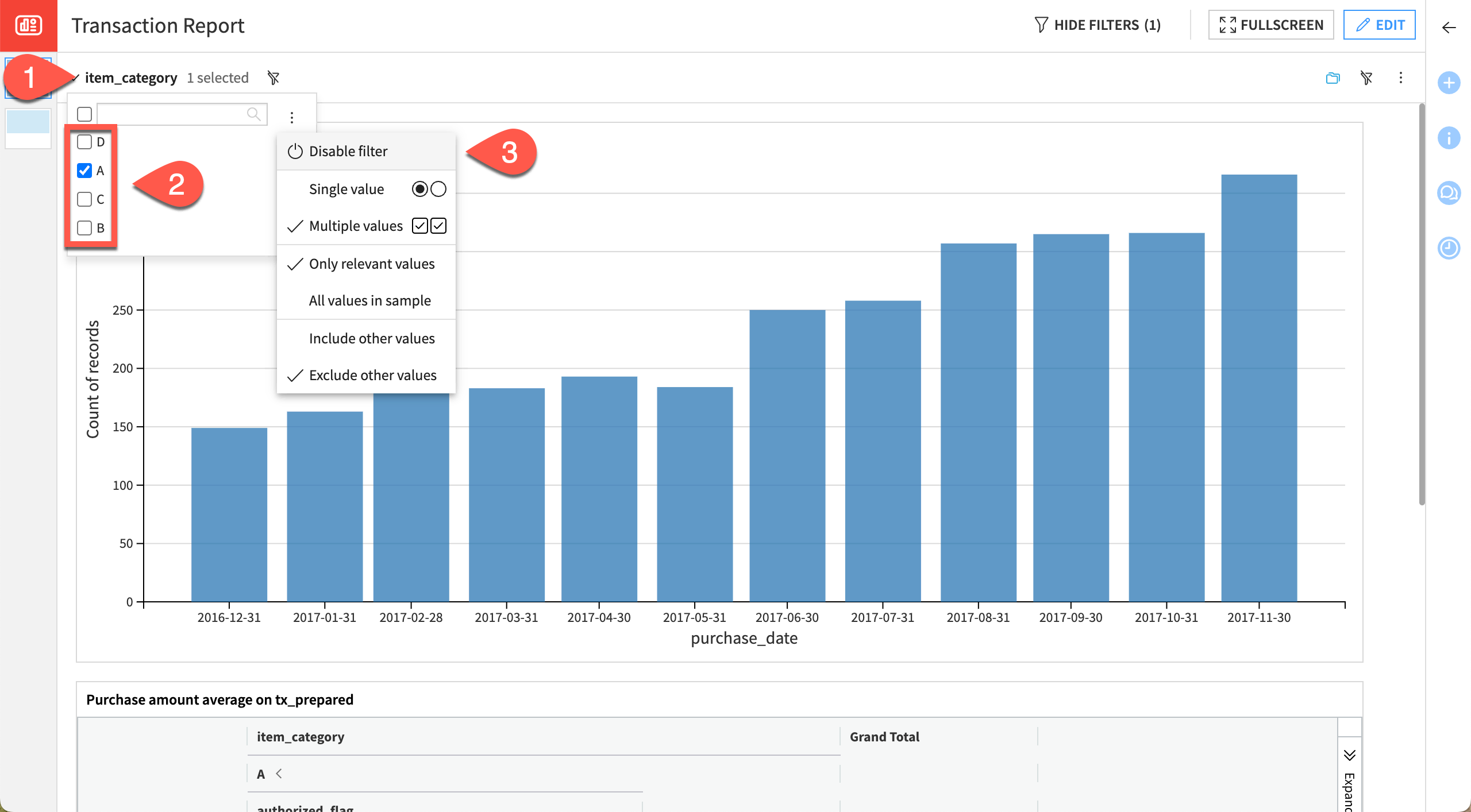Select Multiple values option

coord(366,226)
